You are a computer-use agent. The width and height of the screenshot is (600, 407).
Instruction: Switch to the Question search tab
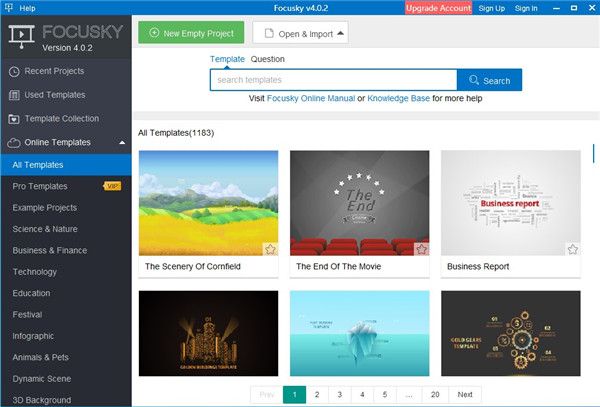coord(267,59)
